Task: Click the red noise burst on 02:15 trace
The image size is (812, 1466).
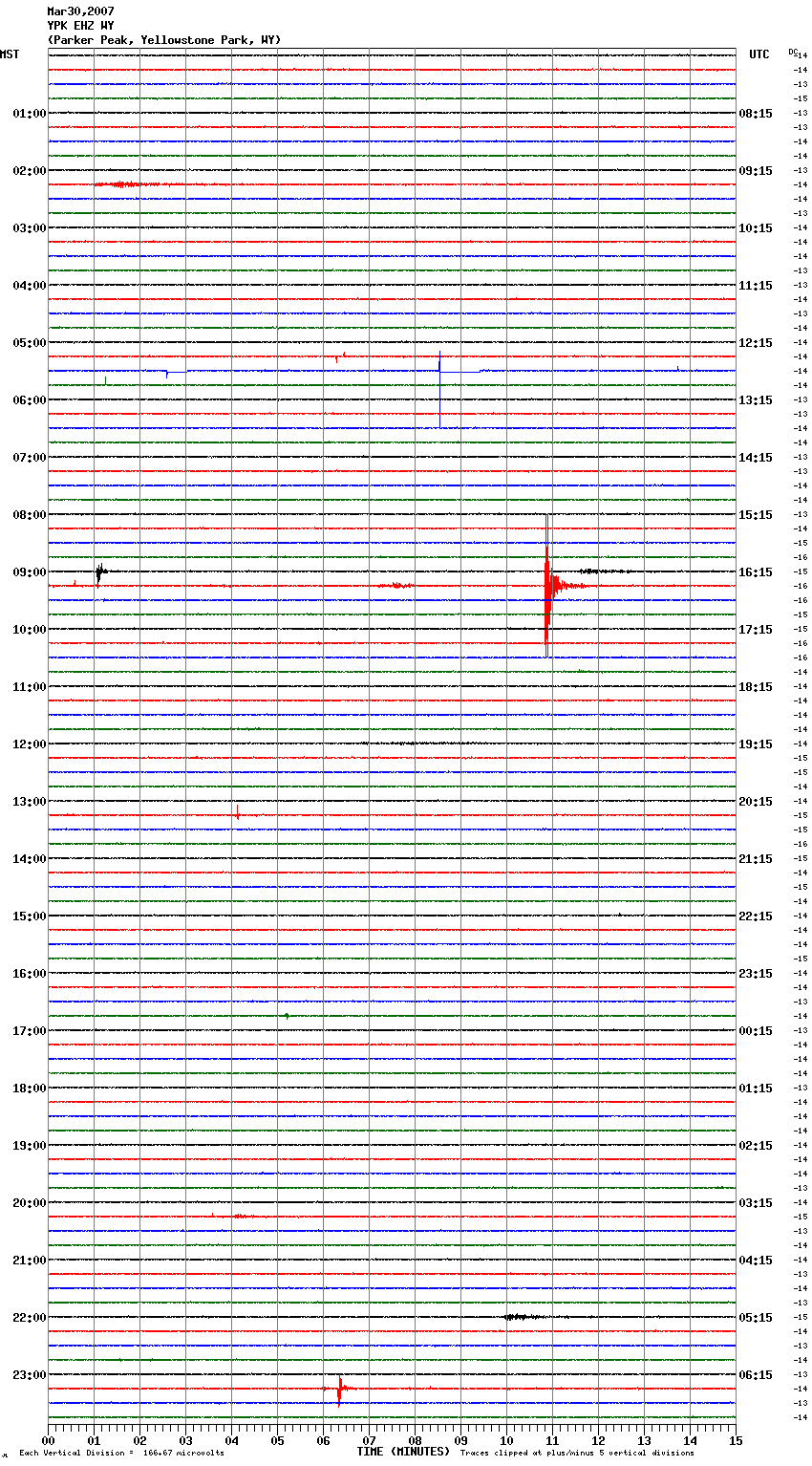Action: [124, 184]
